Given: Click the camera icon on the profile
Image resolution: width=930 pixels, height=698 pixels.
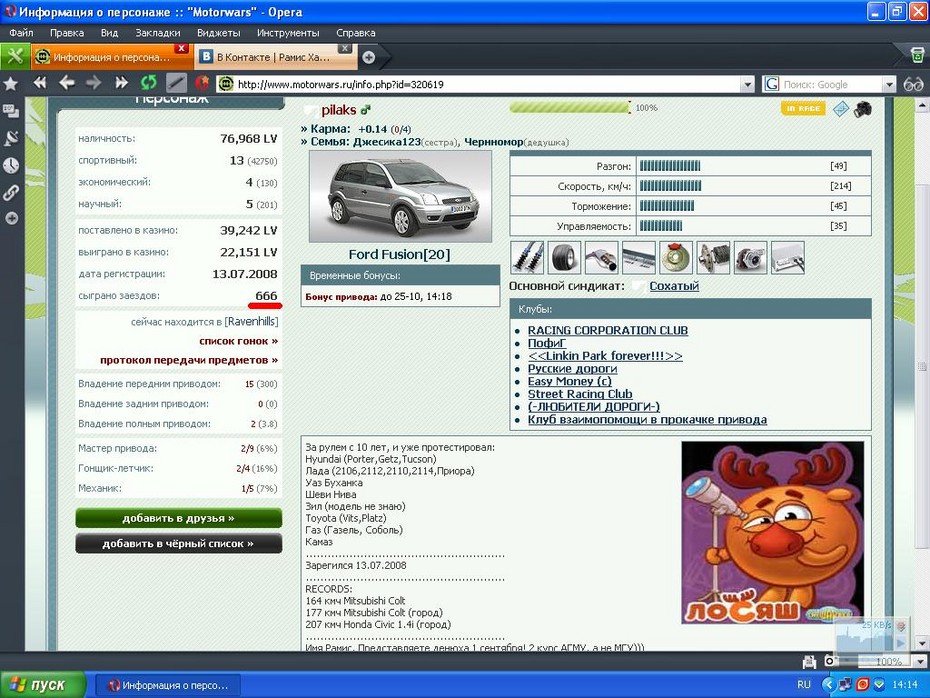Looking at the screenshot, I should tap(863, 109).
